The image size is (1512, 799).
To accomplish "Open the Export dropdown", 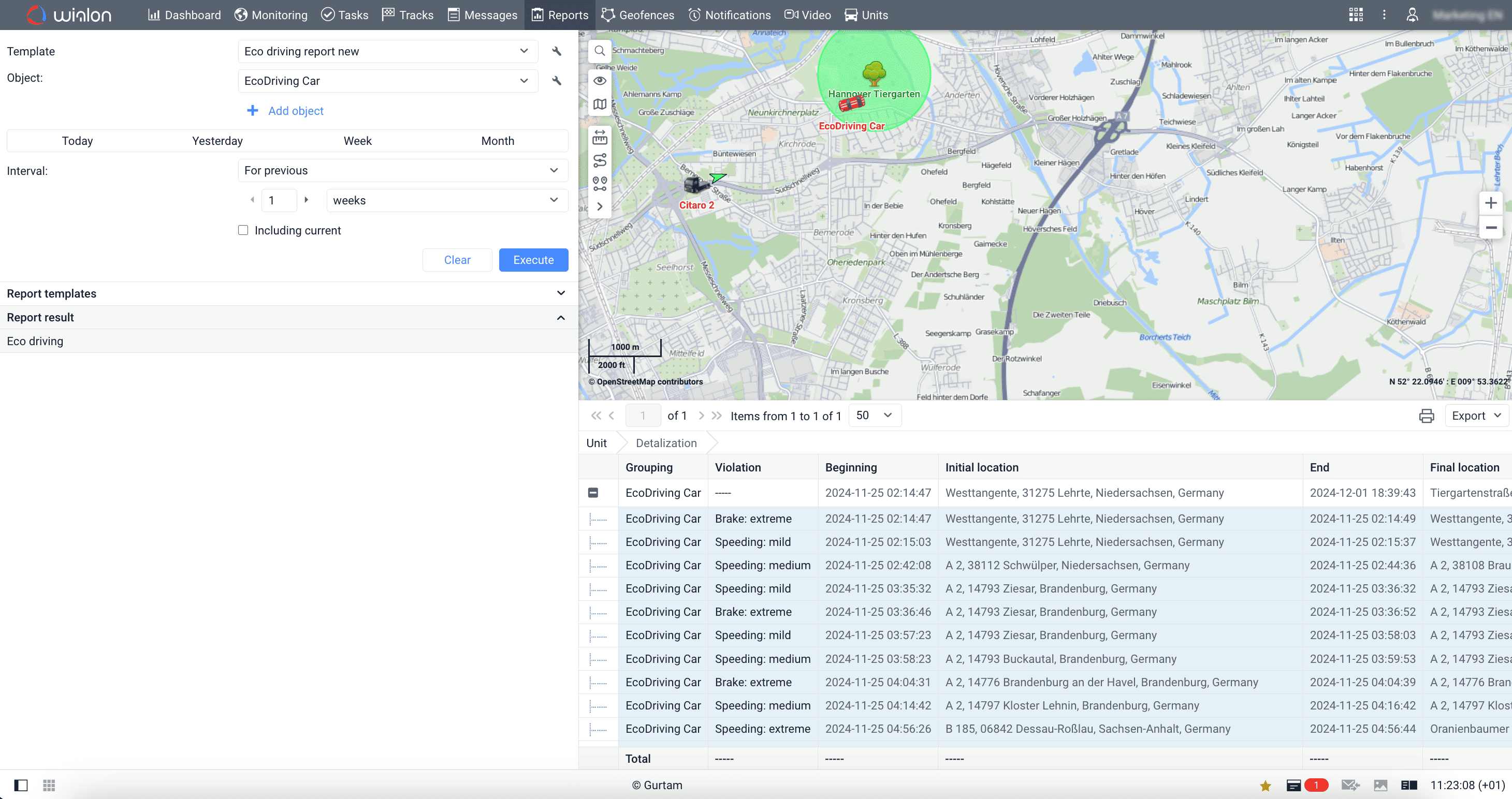I will (1475, 416).
